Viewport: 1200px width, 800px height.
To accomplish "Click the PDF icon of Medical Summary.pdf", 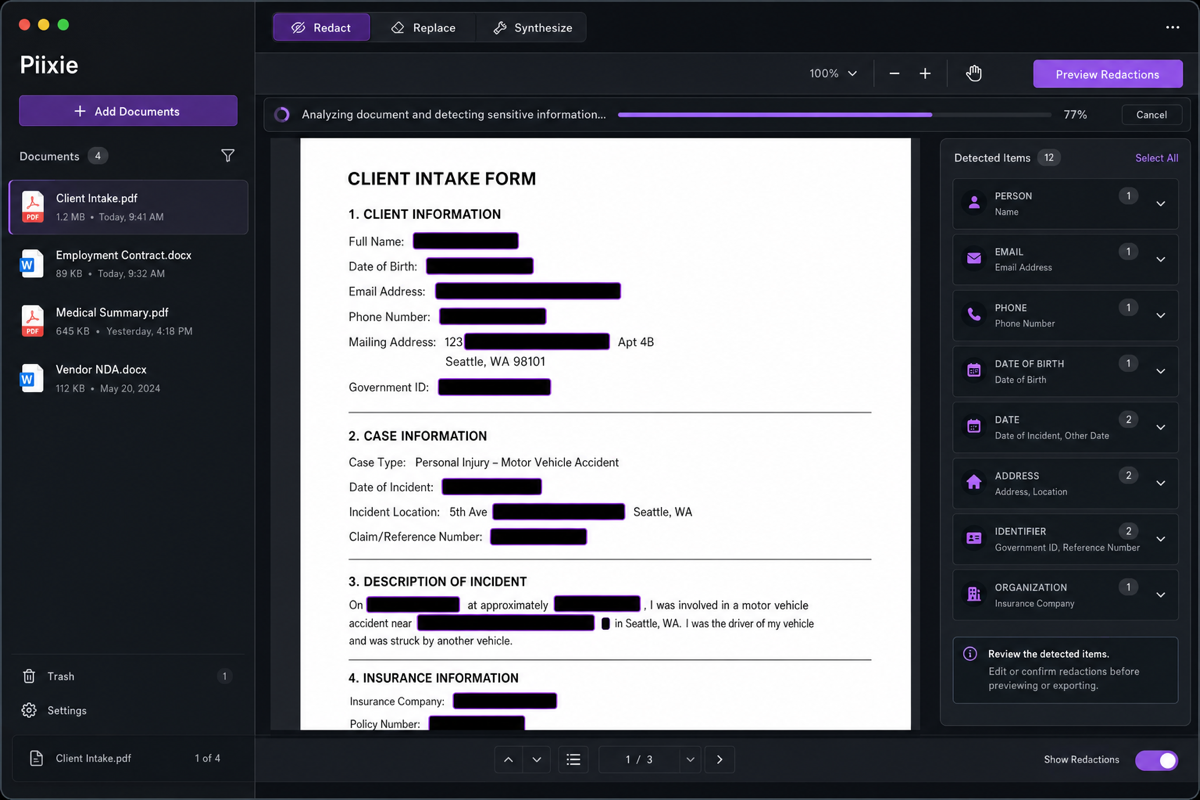I will (33, 321).
